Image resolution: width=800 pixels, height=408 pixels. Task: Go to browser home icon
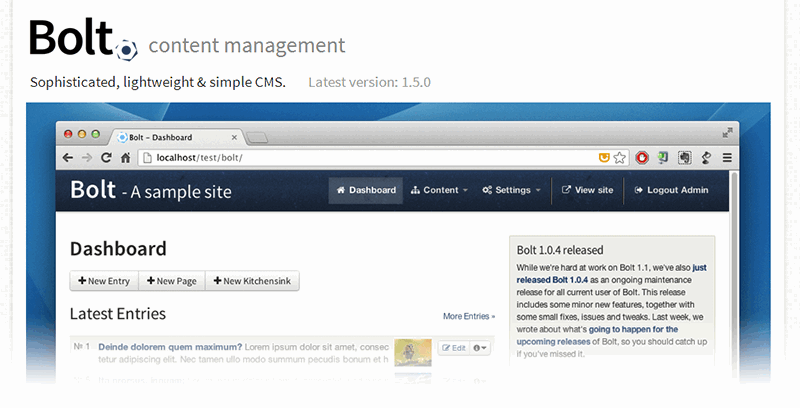126,158
